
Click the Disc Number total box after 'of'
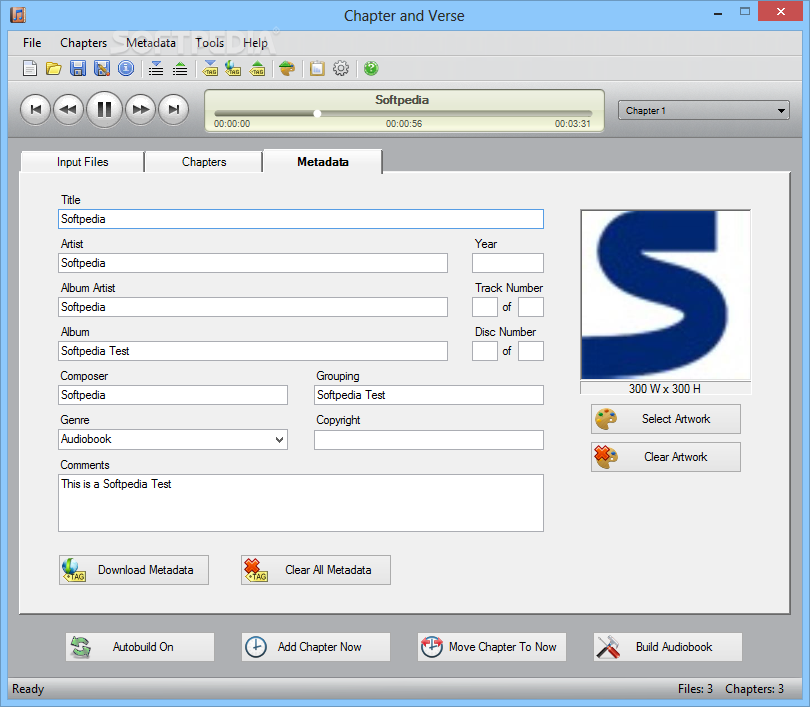click(x=531, y=351)
